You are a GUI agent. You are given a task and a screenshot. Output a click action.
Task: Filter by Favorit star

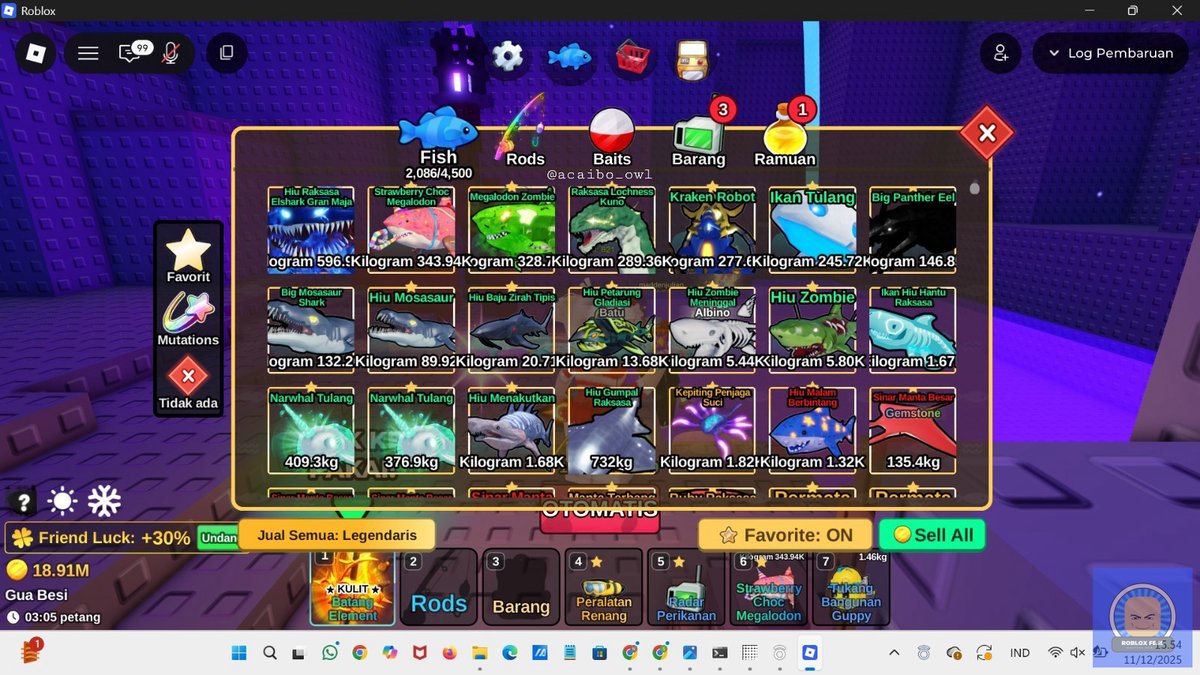pos(188,255)
